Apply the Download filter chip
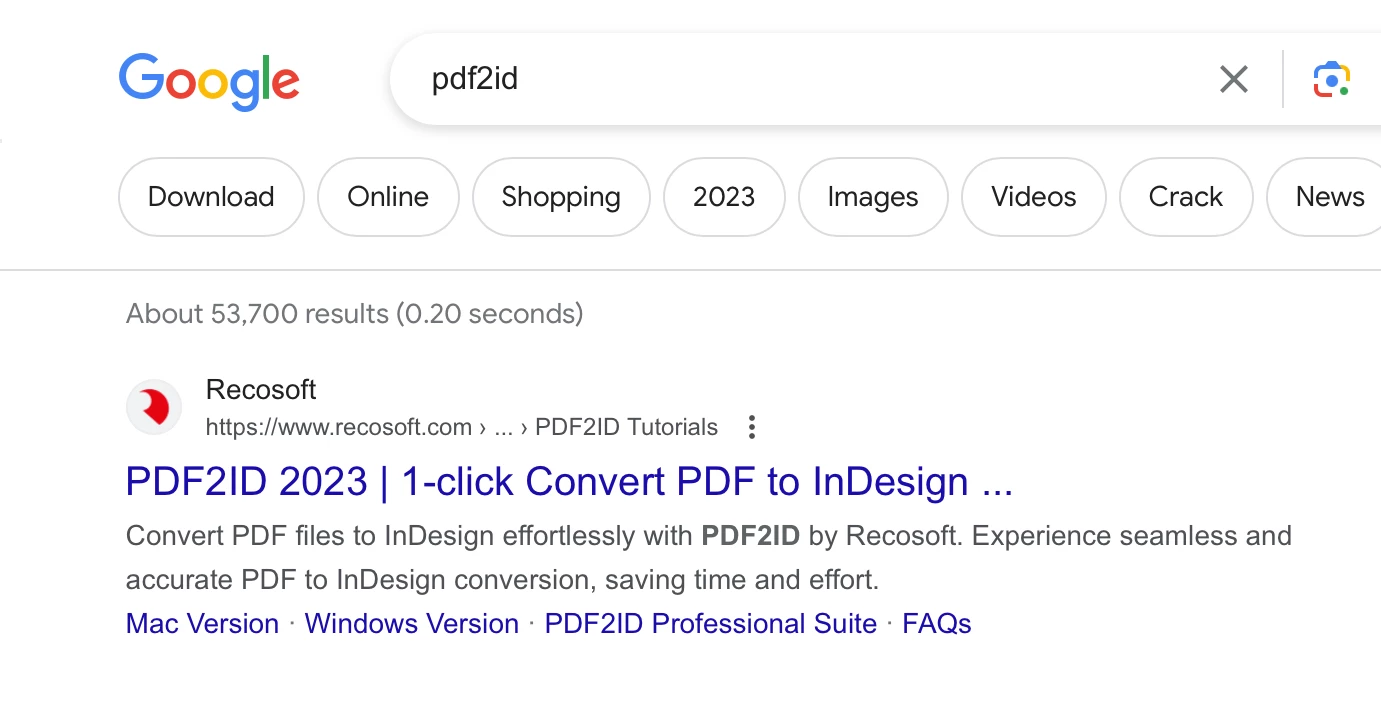 click(211, 197)
